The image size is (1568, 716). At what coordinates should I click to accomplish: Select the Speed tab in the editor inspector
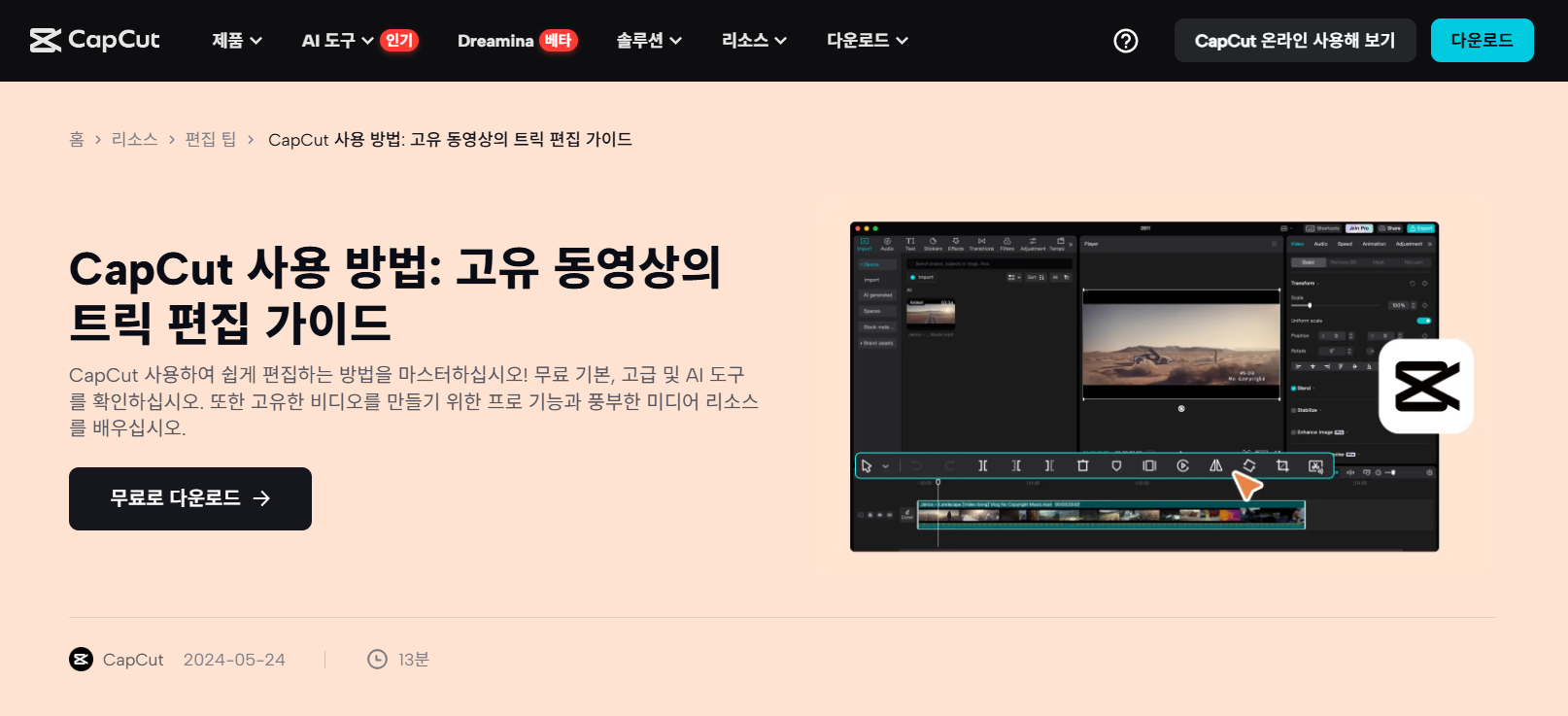point(1345,244)
